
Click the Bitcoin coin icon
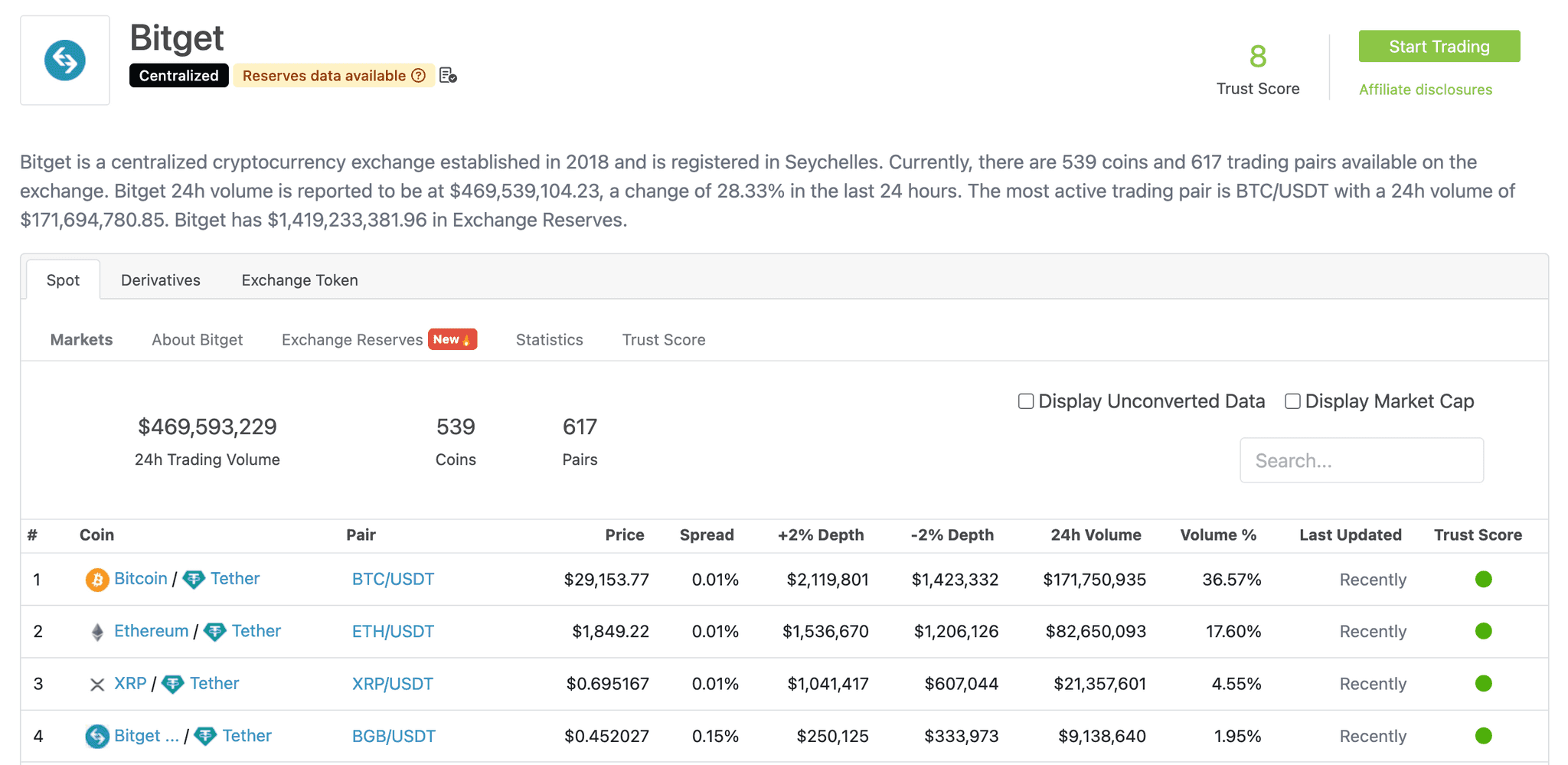(x=96, y=580)
